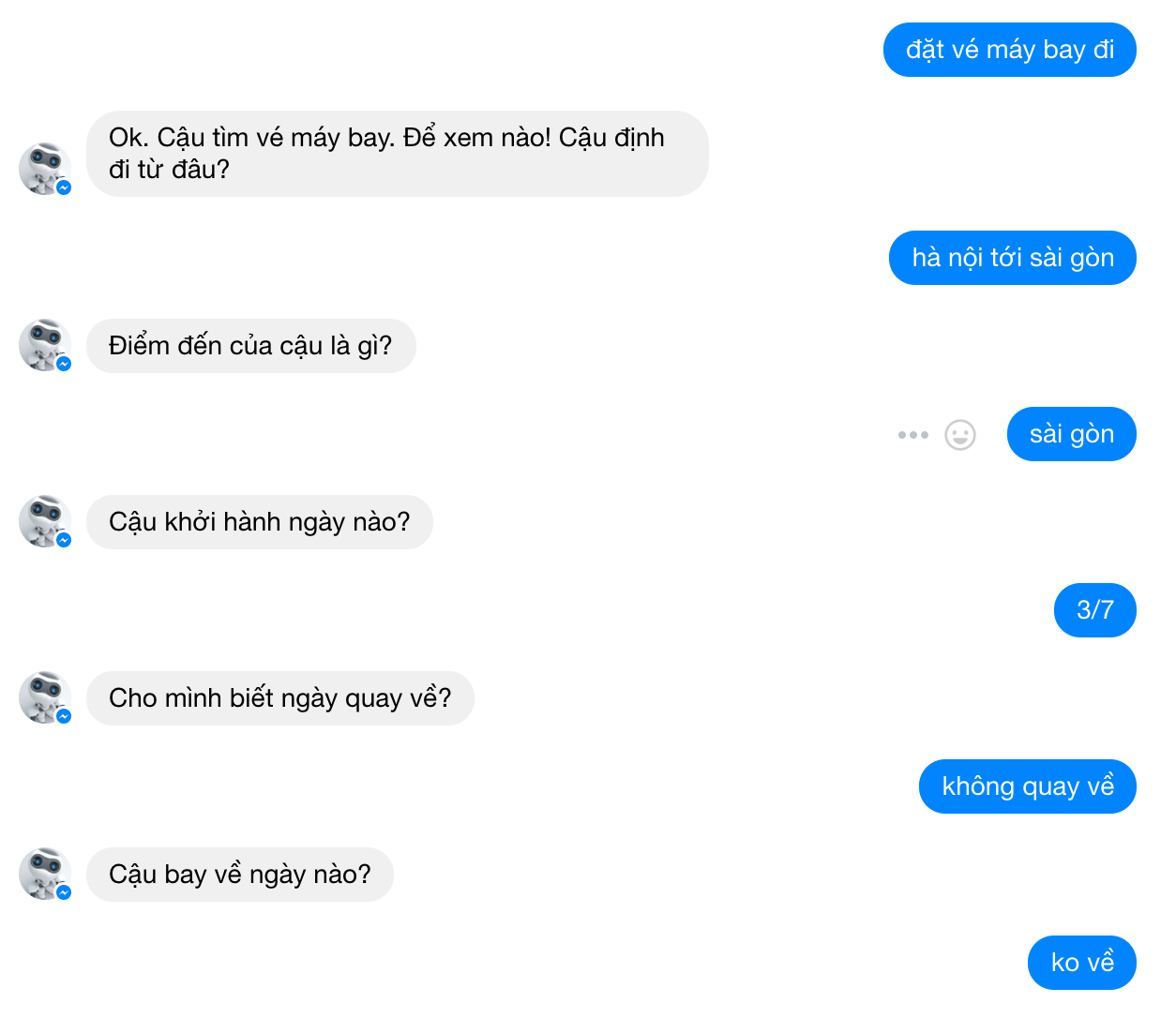Open the emoji reaction smiley icon
The height and width of the screenshot is (1018, 1176).
click(x=959, y=435)
